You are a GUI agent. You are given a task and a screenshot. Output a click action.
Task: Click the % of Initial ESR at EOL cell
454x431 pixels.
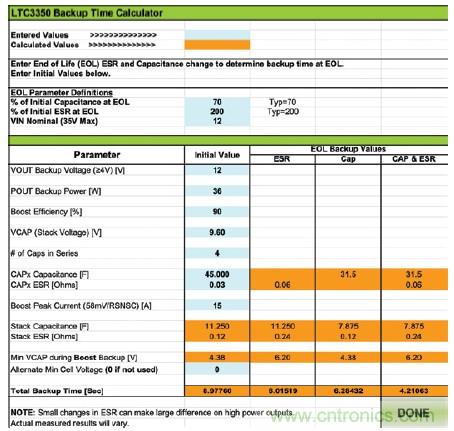point(217,111)
